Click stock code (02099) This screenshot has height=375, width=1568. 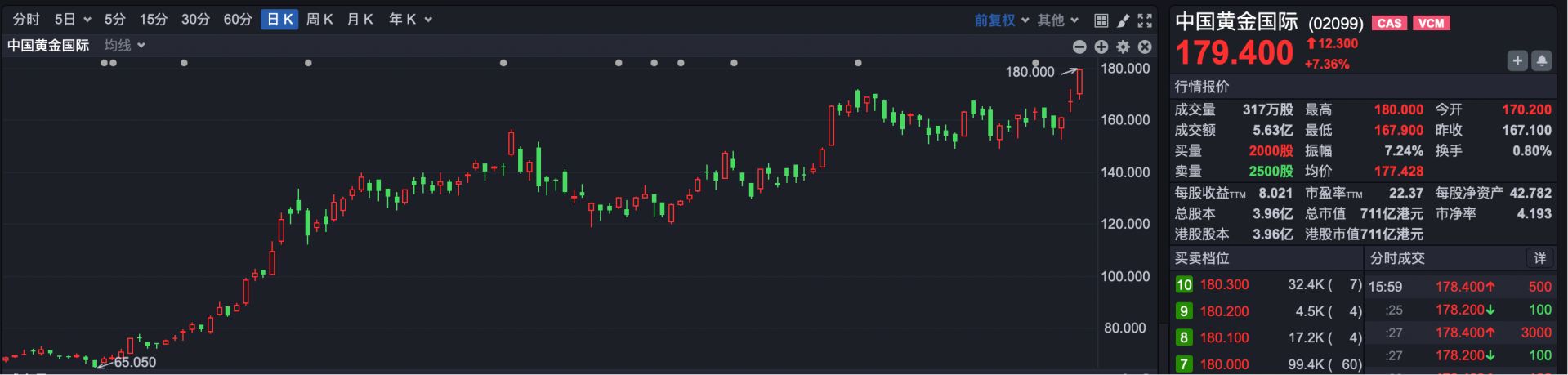1336,24
